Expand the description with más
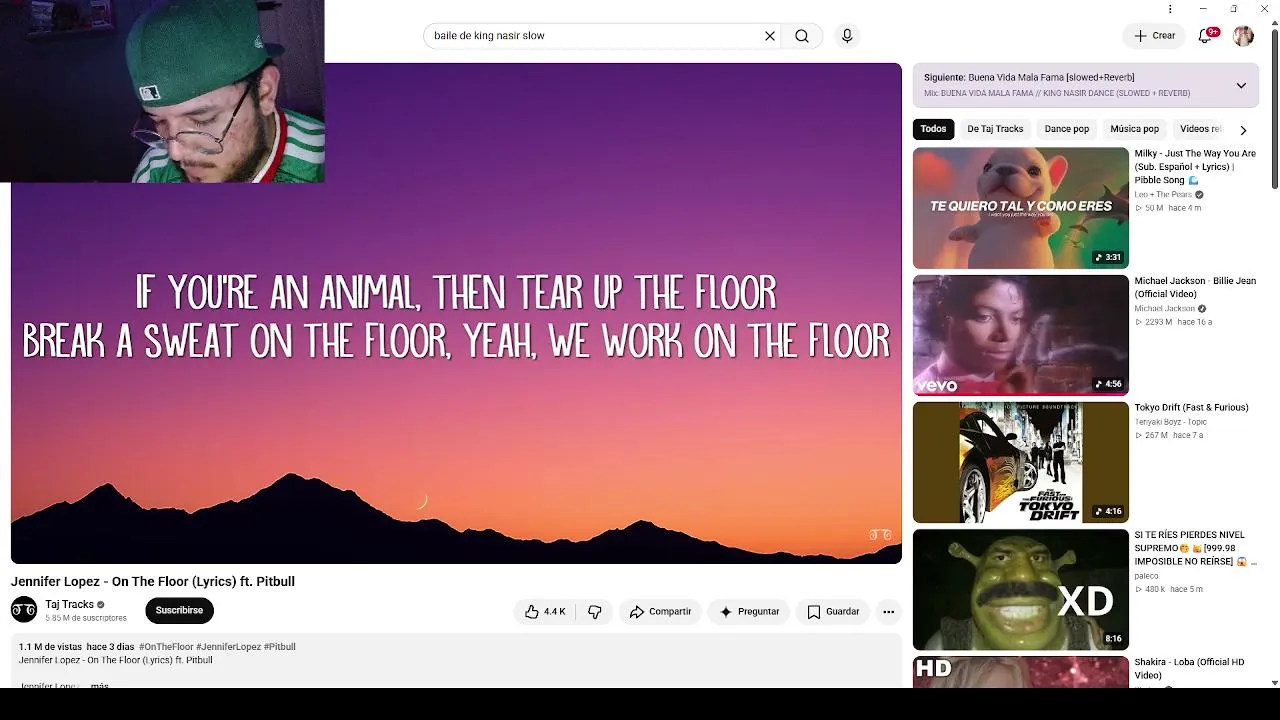 [99, 685]
